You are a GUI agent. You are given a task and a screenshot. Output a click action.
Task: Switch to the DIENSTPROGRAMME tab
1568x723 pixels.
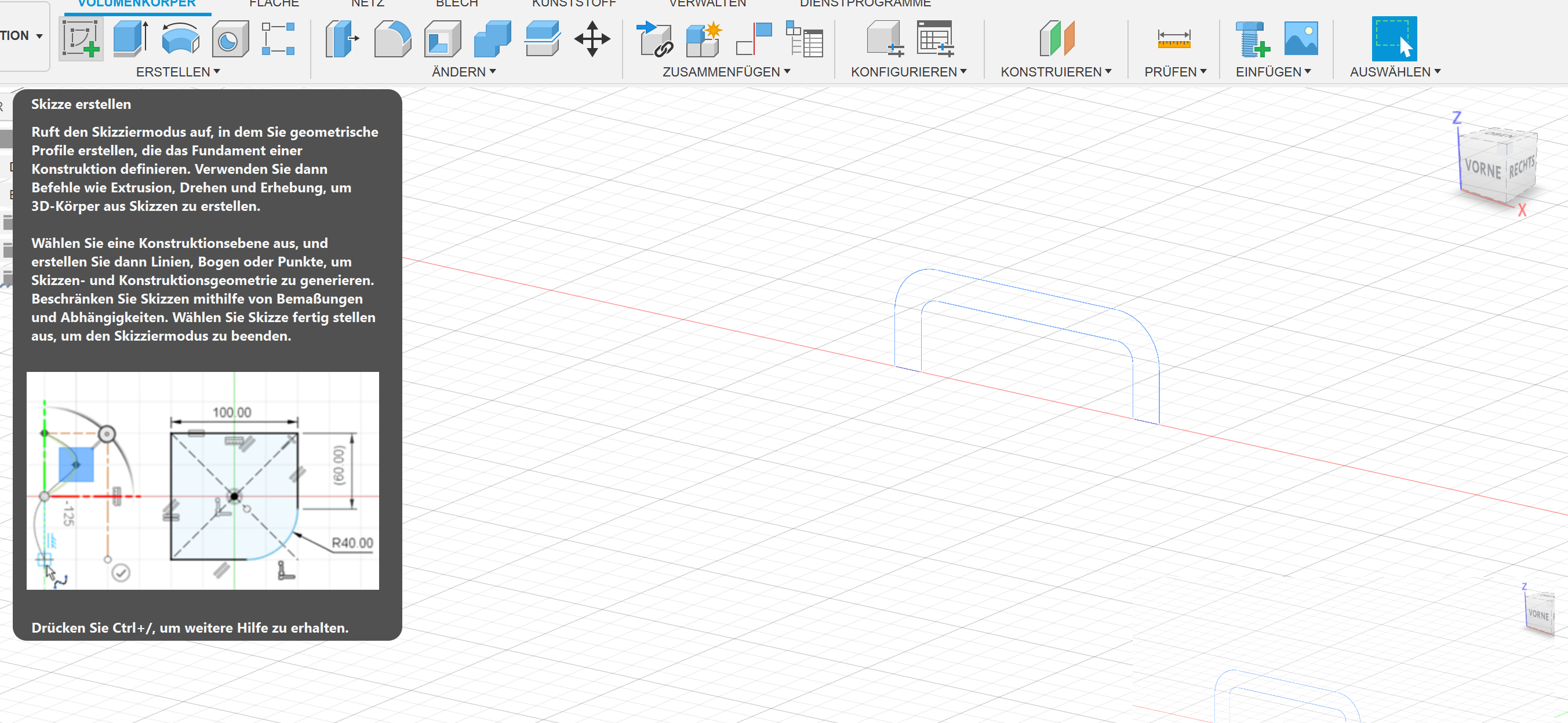(x=865, y=3)
